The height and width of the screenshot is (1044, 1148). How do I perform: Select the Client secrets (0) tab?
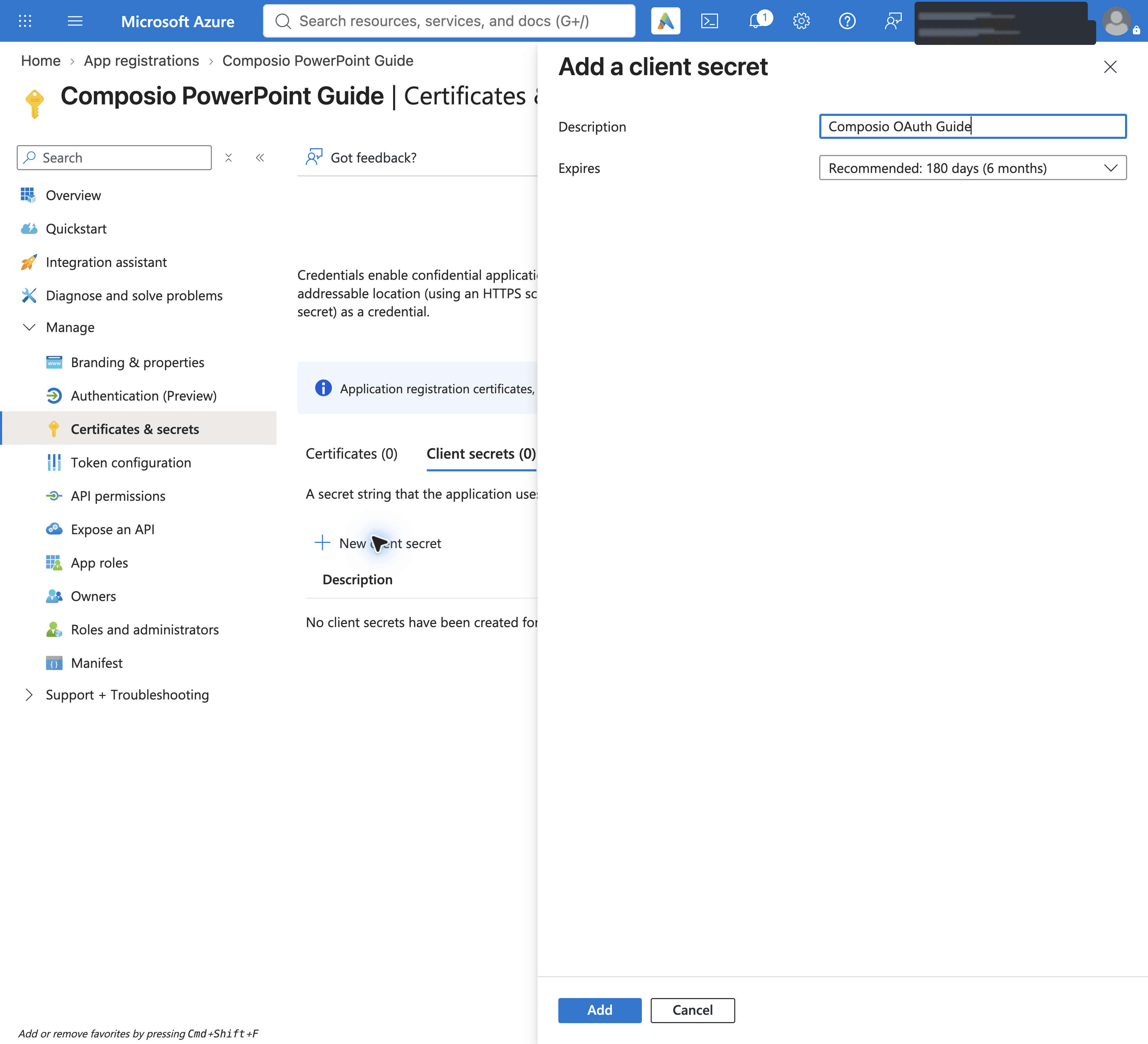coord(481,453)
